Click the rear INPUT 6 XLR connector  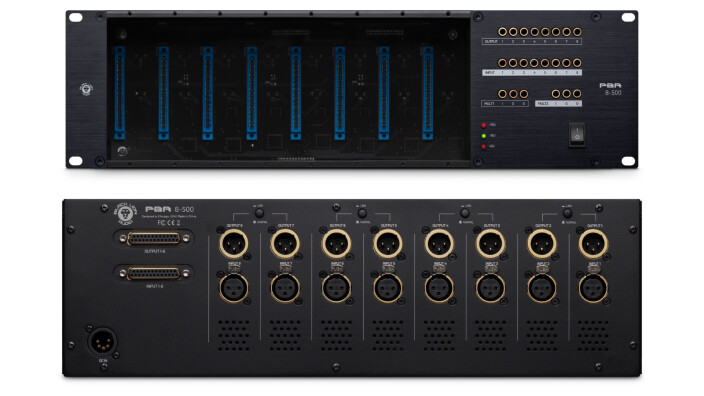337,288
